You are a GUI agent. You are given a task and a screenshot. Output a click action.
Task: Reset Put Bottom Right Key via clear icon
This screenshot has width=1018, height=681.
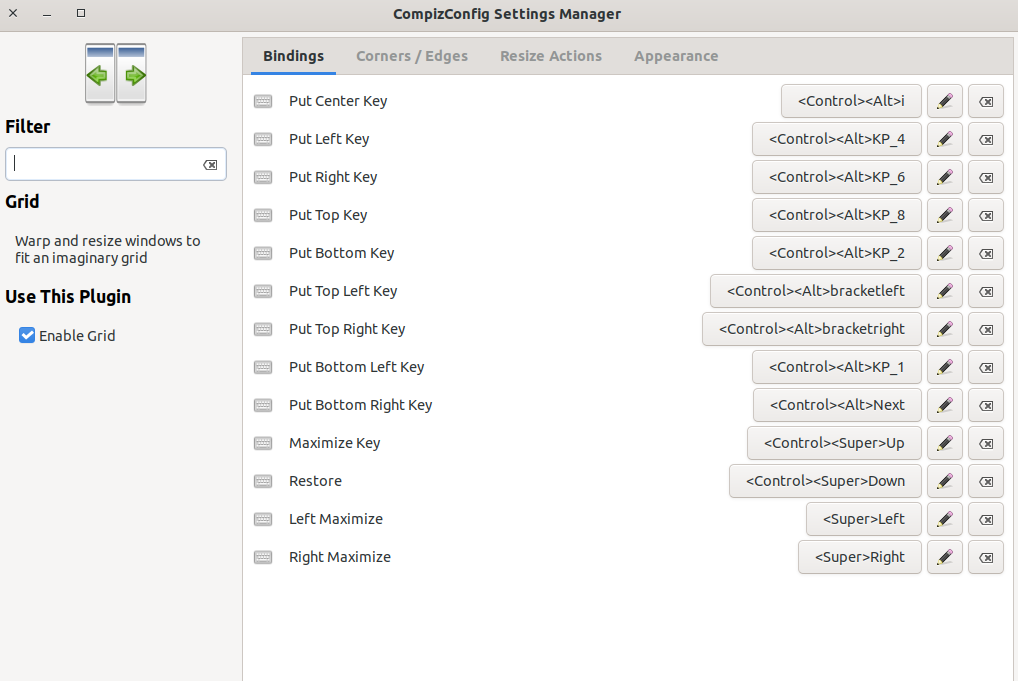click(x=985, y=405)
